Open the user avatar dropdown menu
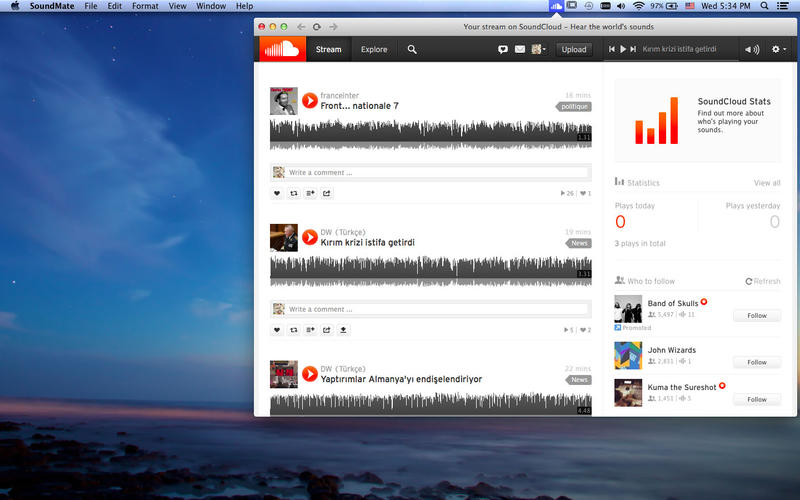Screen dimensions: 800x500 pyautogui.click(x=538, y=49)
